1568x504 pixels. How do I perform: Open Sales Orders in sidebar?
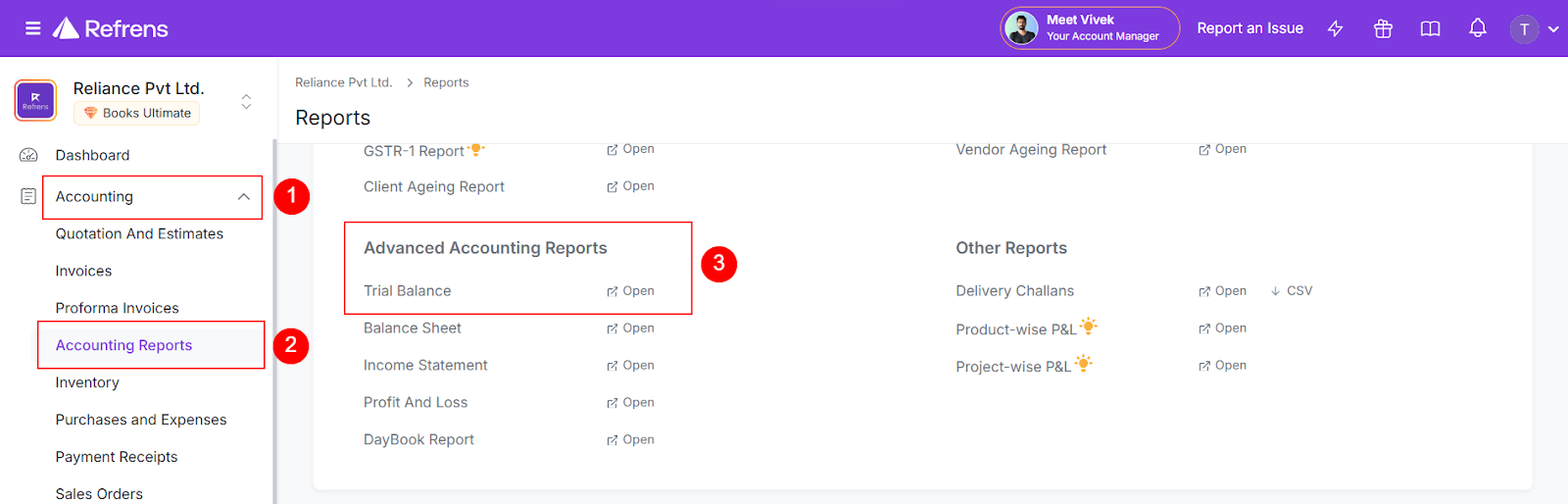[x=99, y=494]
